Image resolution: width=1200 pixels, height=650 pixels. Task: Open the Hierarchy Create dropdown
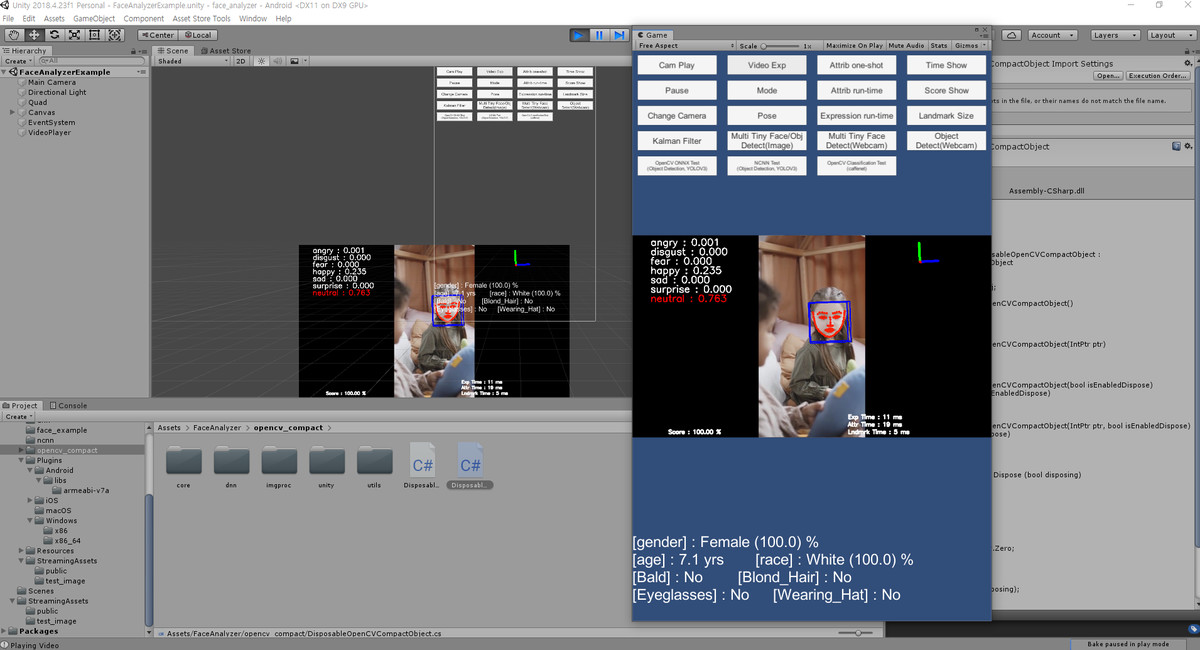17,61
